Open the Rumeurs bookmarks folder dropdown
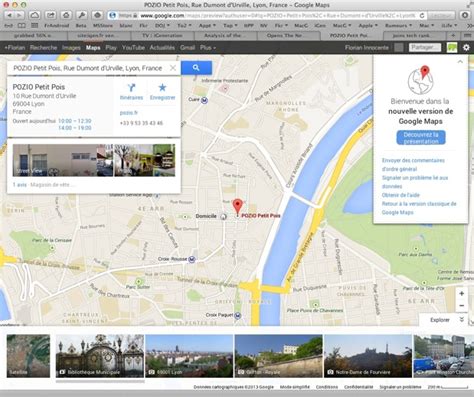This screenshot has height=397, width=474. point(398,25)
